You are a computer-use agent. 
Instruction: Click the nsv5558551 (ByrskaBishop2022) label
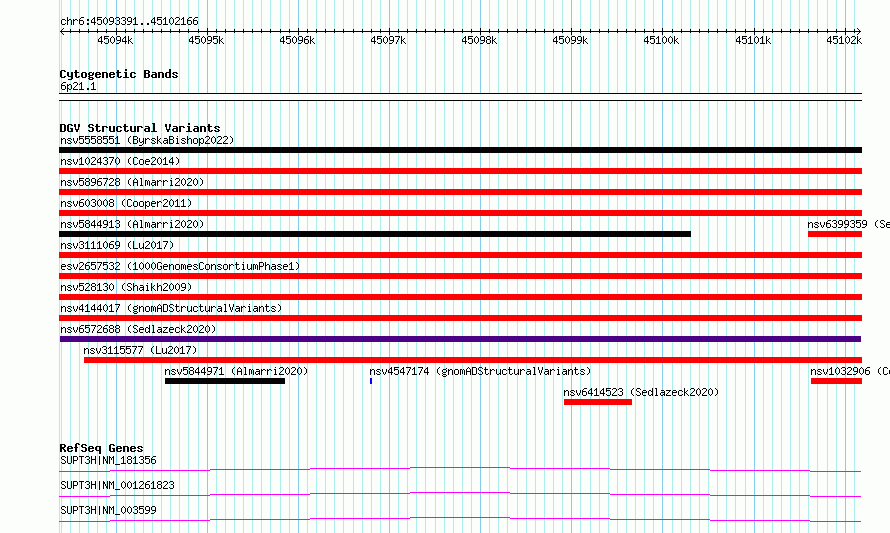pyautogui.click(x=147, y=140)
